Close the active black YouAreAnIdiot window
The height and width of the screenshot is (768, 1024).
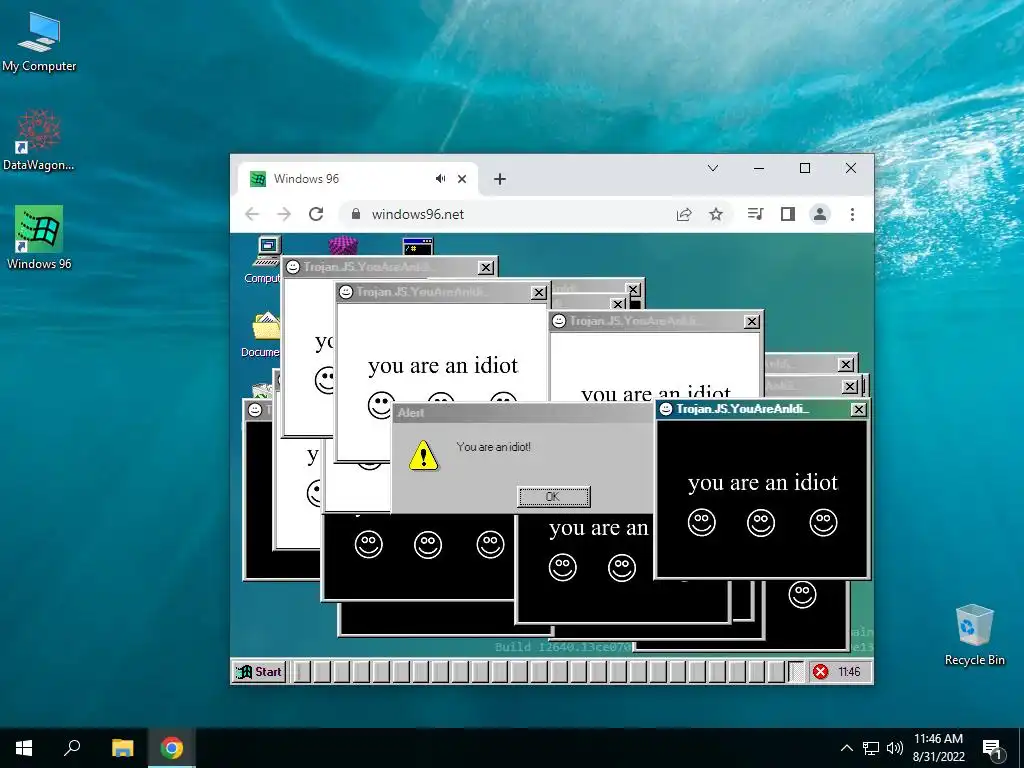coord(859,409)
